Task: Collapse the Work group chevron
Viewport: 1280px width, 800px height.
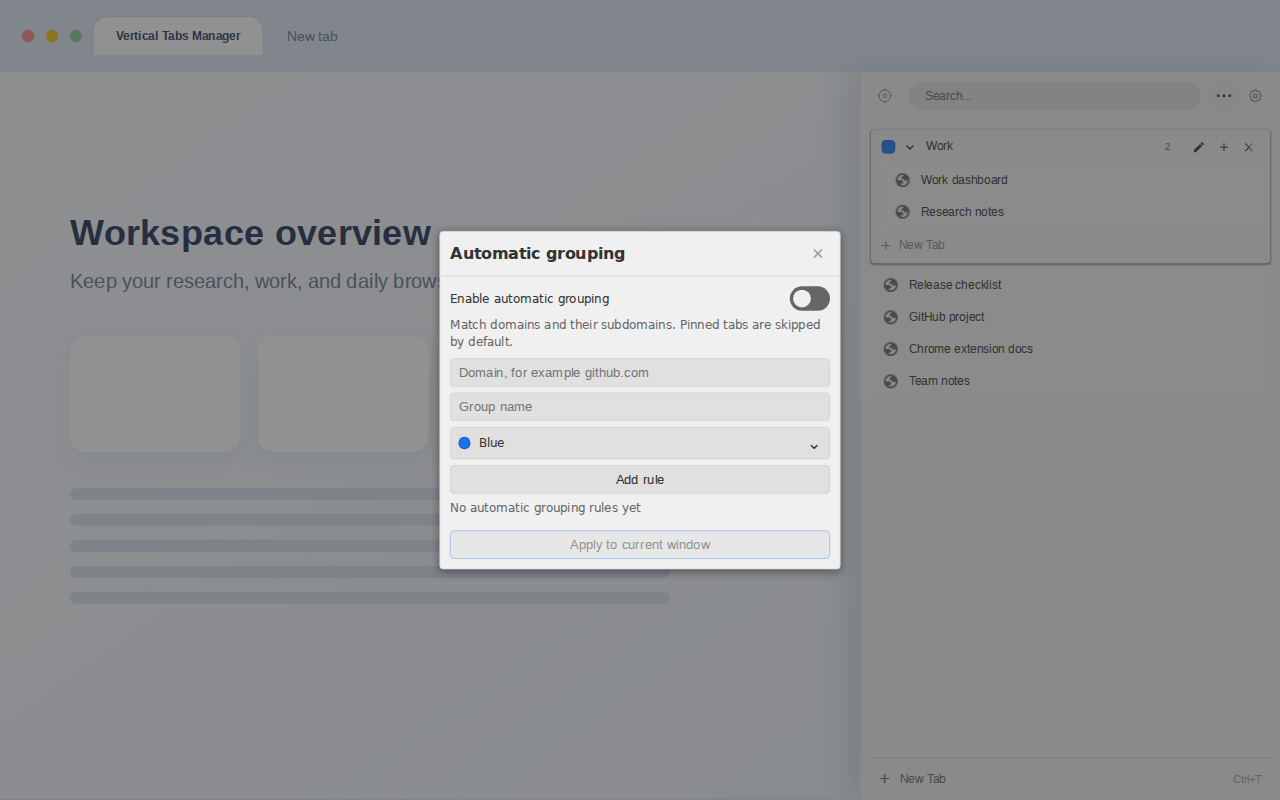Action: [x=910, y=147]
